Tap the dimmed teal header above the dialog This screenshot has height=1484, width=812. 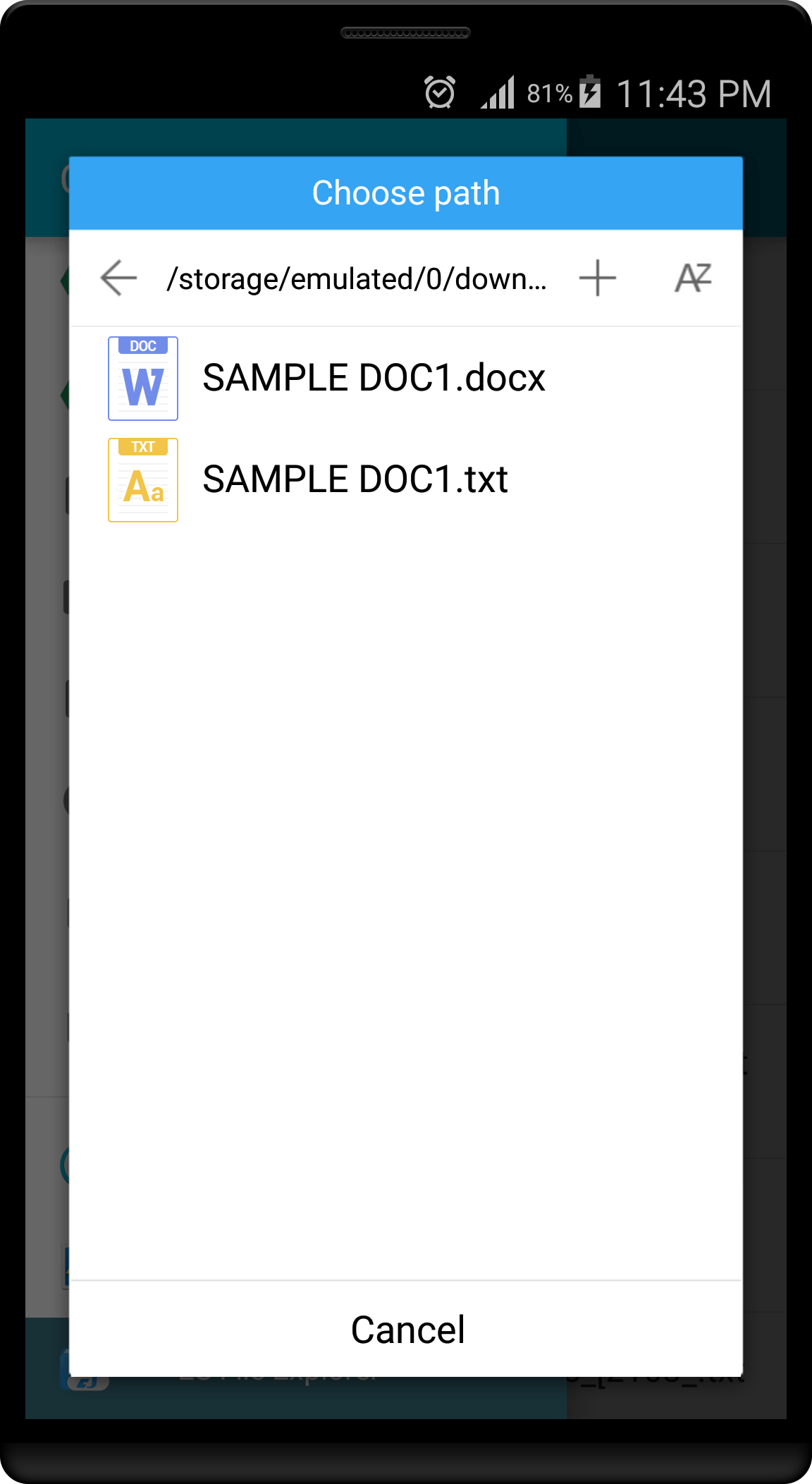click(296, 137)
